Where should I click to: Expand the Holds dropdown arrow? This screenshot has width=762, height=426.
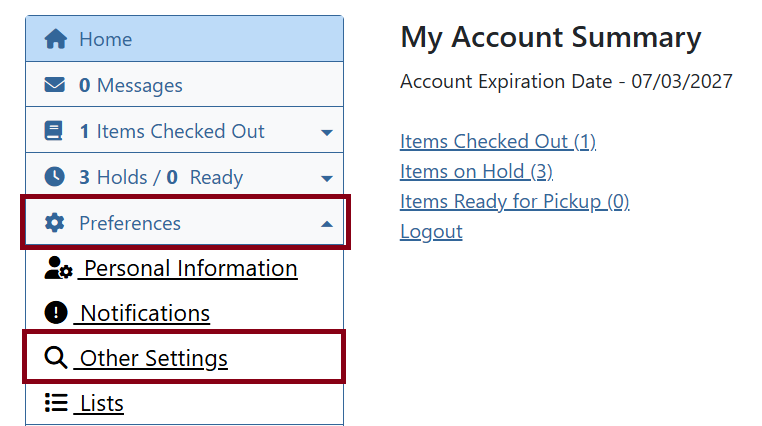point(326,178)
